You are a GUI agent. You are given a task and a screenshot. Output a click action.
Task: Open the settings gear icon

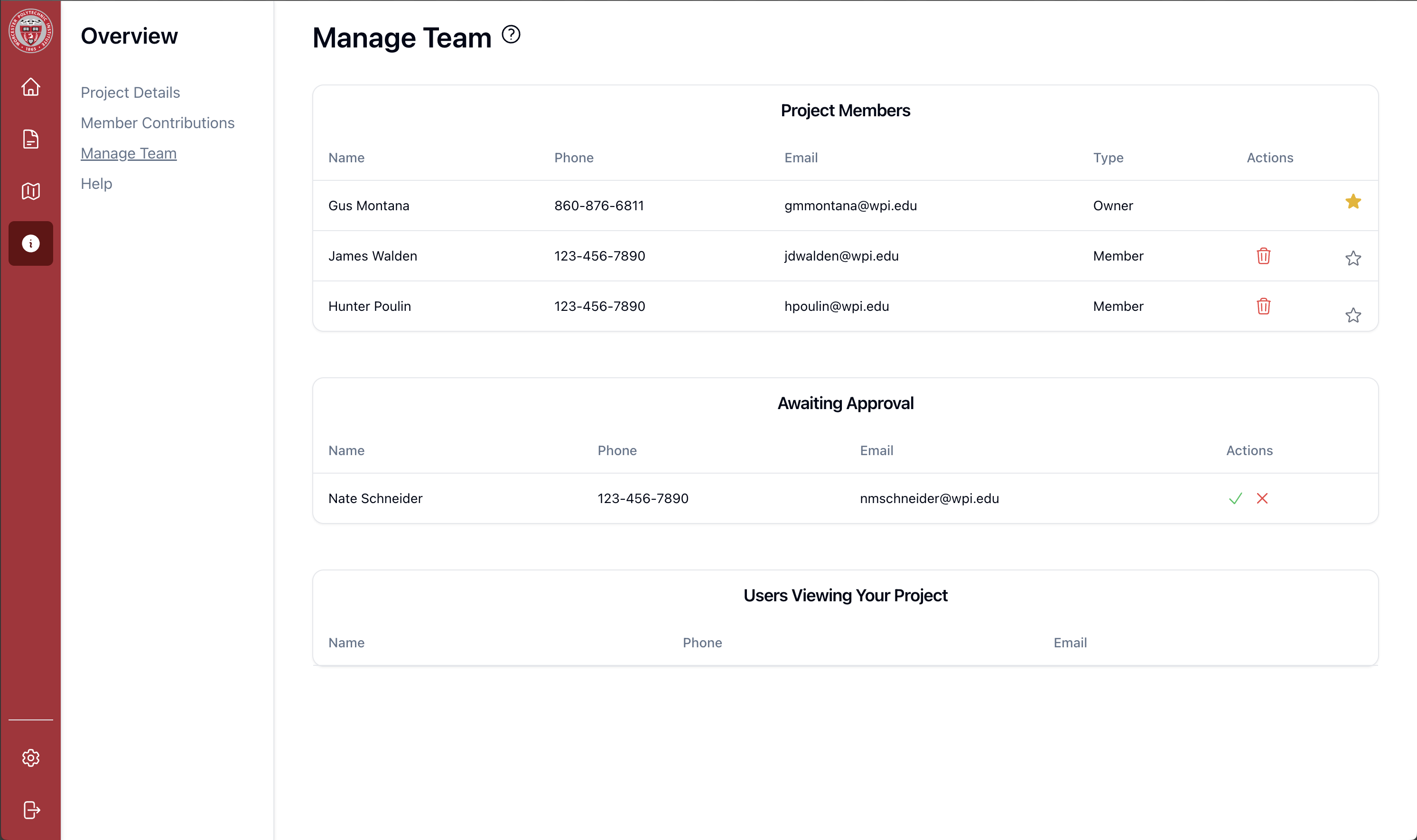pos(30,758)
